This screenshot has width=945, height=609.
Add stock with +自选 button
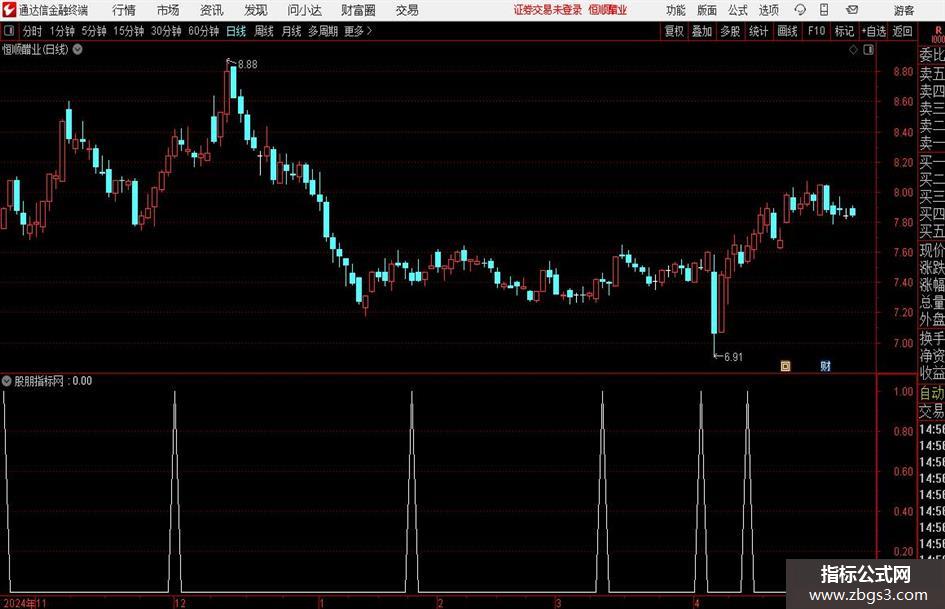coord(874,31)
